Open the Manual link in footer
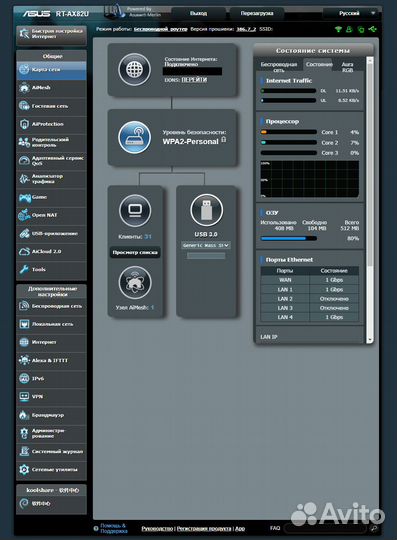 [x=157, y=528]
